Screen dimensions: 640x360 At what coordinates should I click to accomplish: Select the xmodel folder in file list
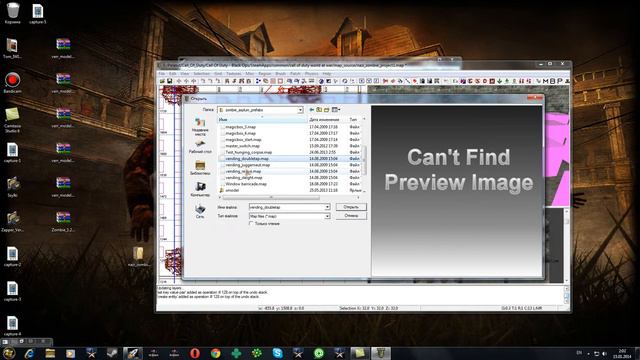tap(232, 190)
